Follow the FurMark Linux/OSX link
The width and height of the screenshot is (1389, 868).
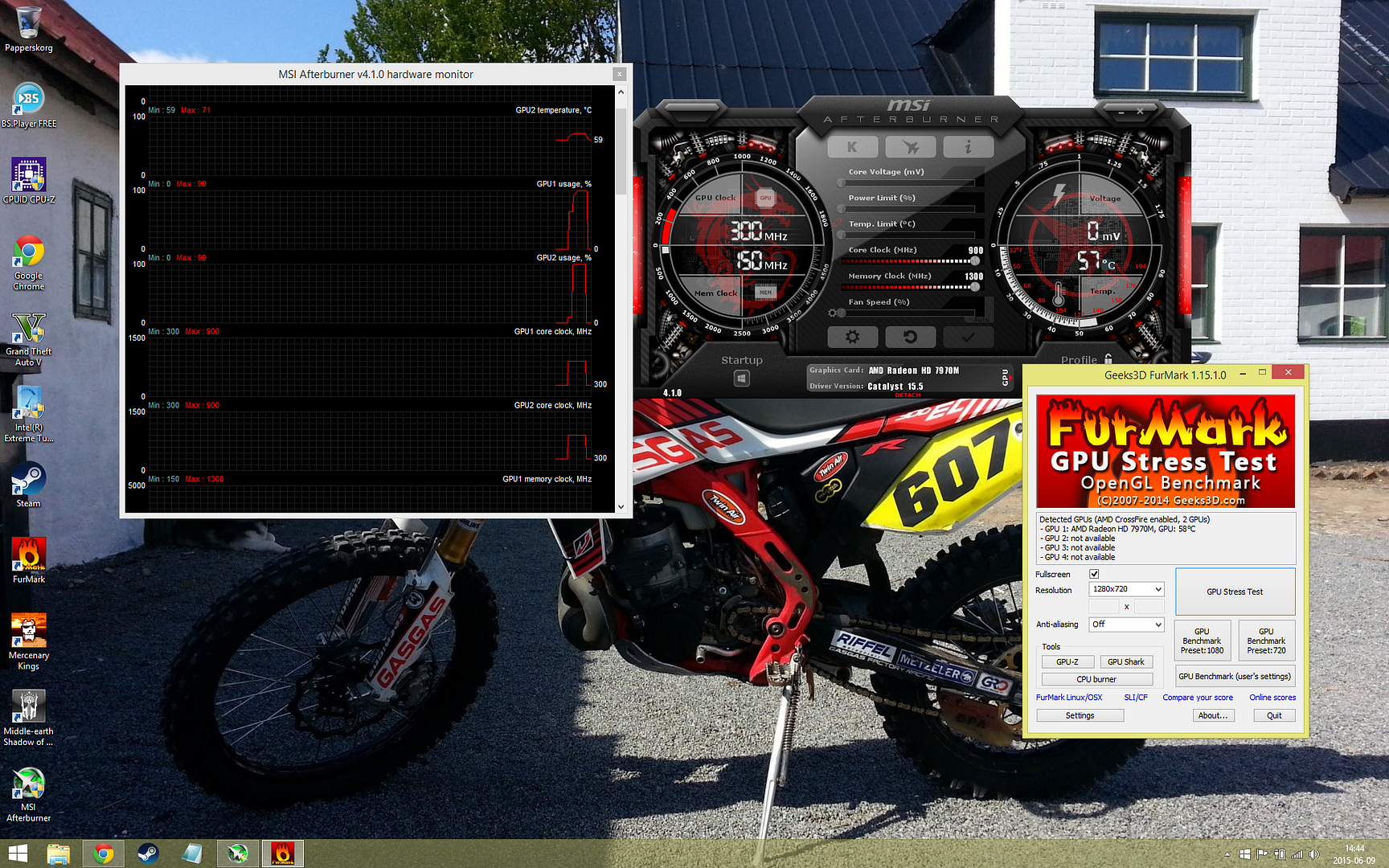1069,698
